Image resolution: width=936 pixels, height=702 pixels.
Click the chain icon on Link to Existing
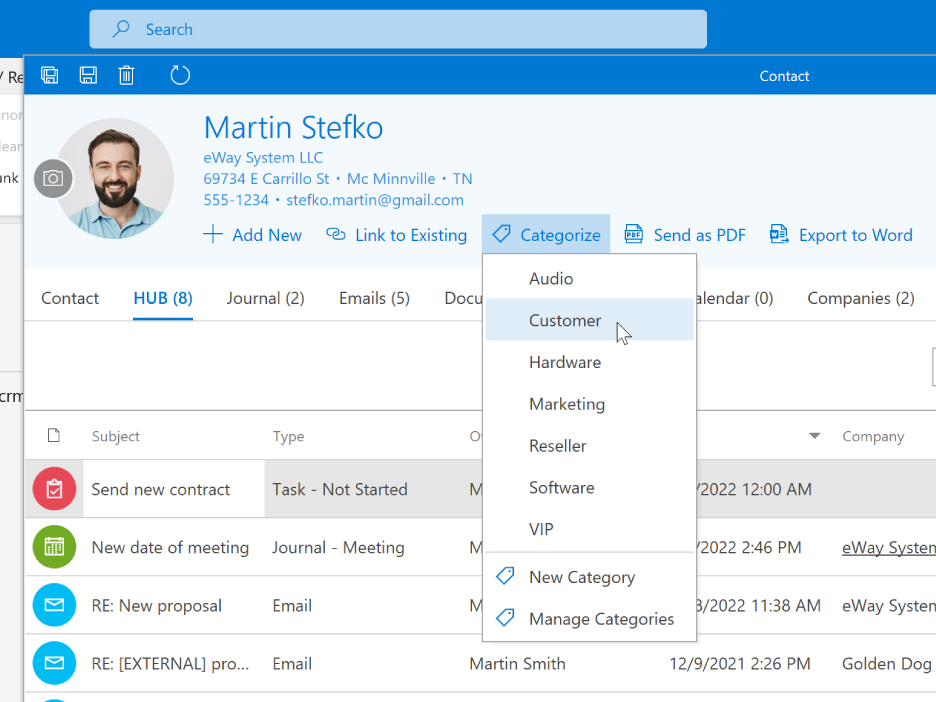click(x=335, y=234)
